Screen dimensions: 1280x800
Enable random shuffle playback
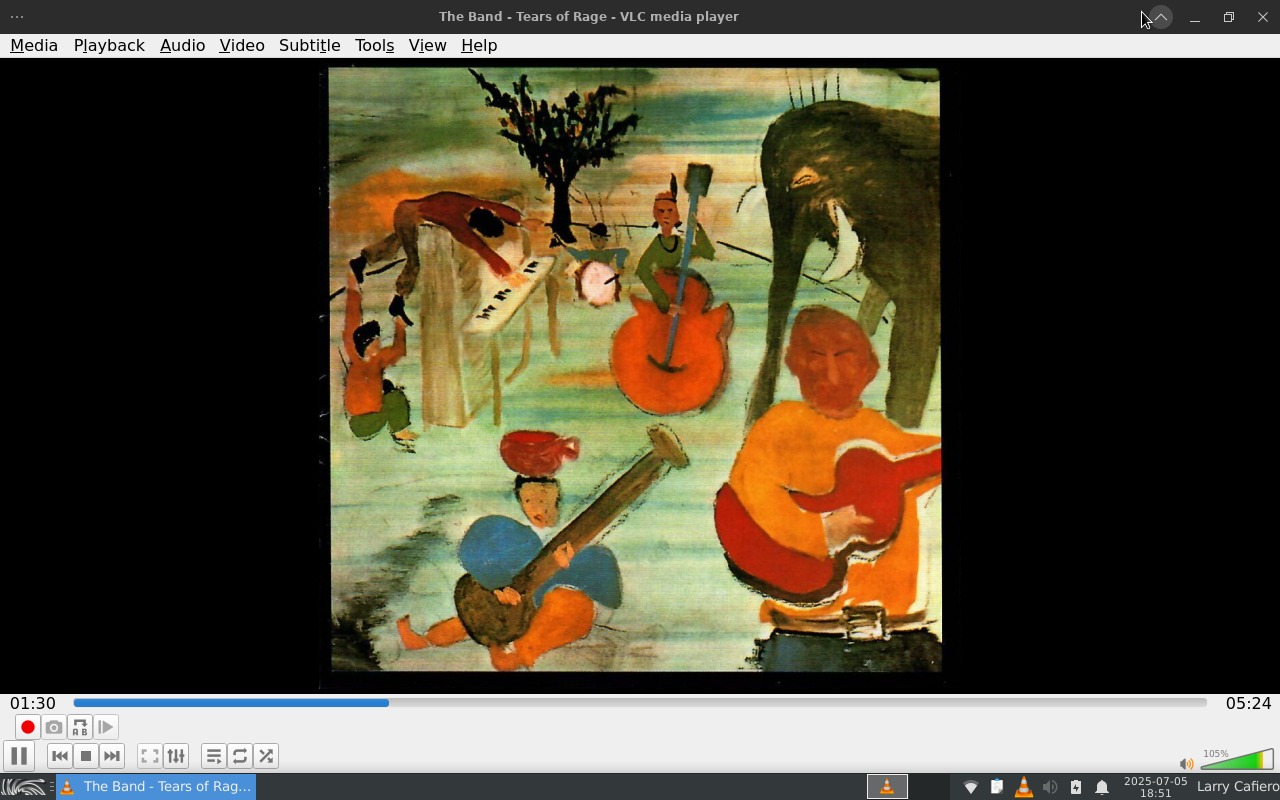click(x=266, y=756)
